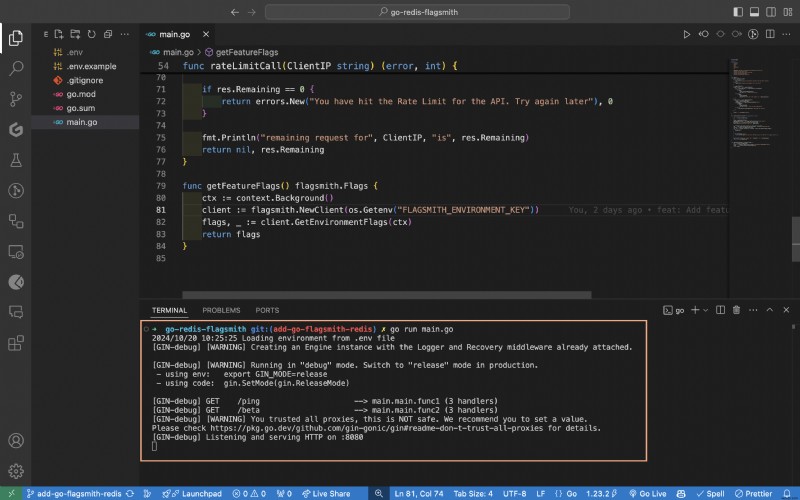
Task: Click the go-redis-flagsmith command center search
Action: 417,12
